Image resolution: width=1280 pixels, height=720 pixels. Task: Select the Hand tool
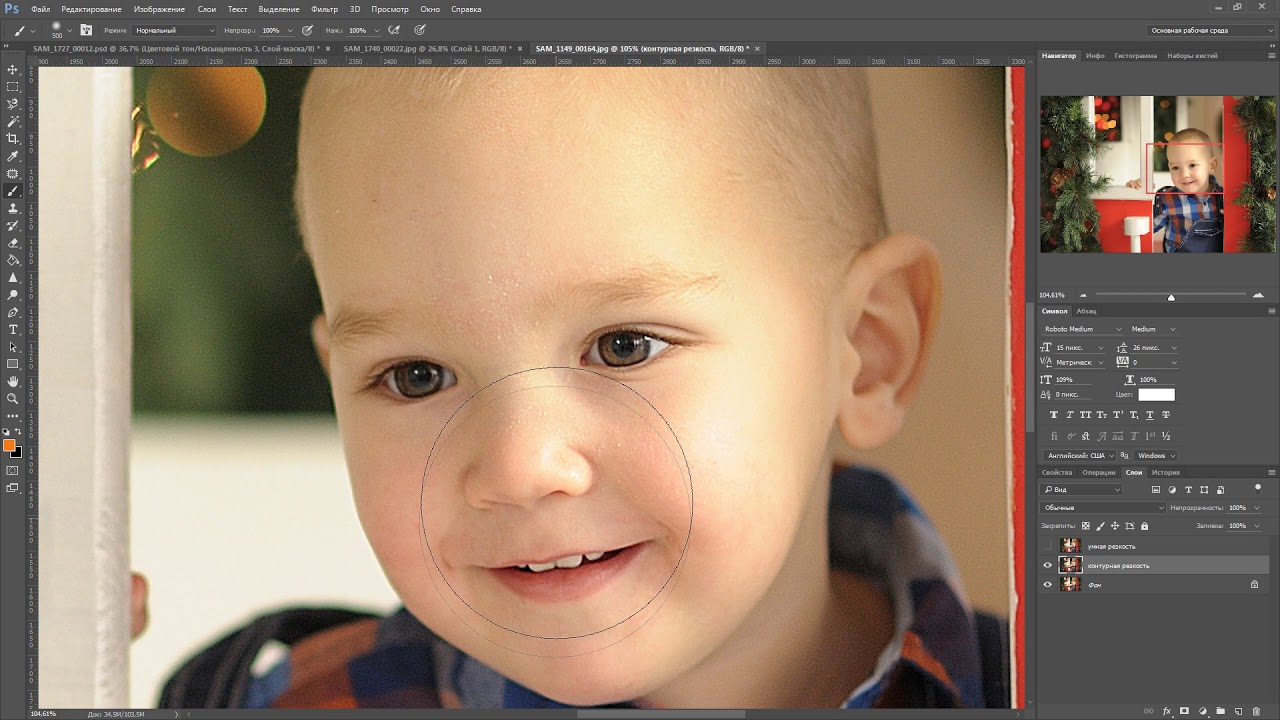tap(13, 381)
